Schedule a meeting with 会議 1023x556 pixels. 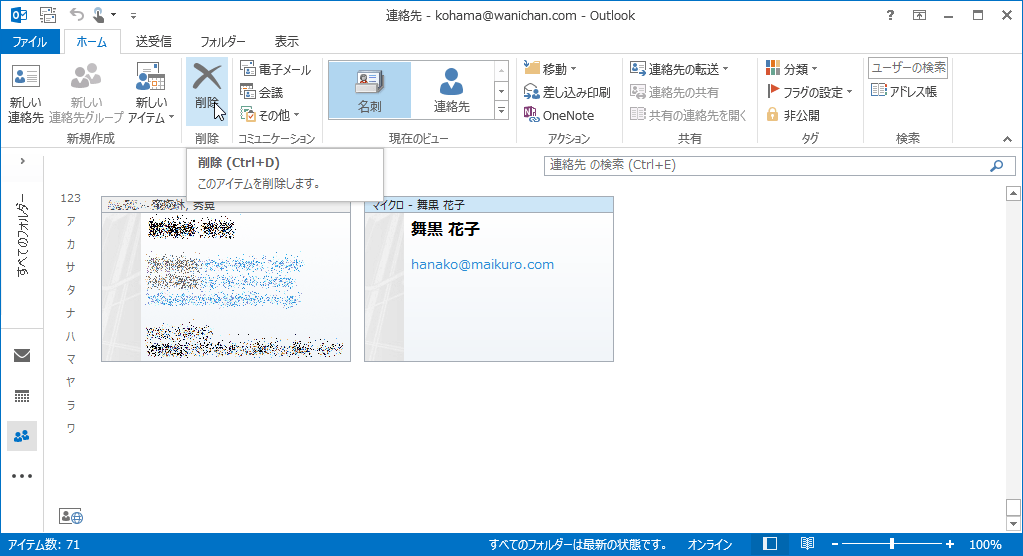[262, 92]
